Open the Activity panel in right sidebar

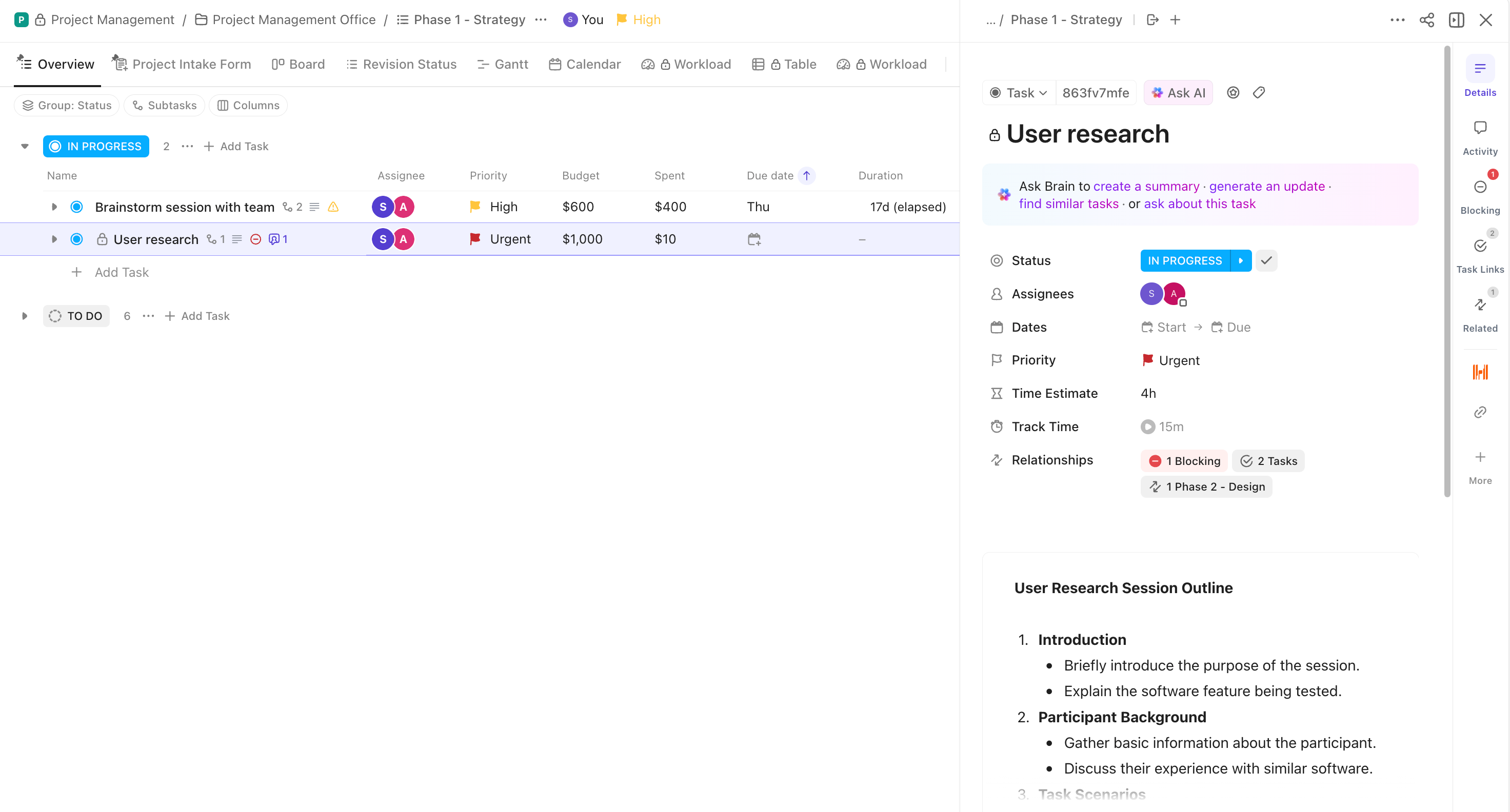1480,135
